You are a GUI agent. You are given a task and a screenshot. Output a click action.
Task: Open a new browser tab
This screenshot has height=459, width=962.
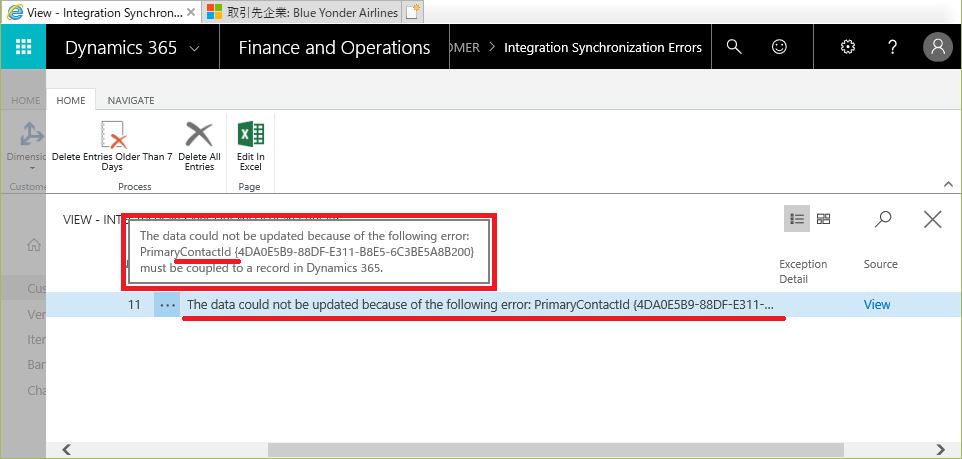click(414, 12)
